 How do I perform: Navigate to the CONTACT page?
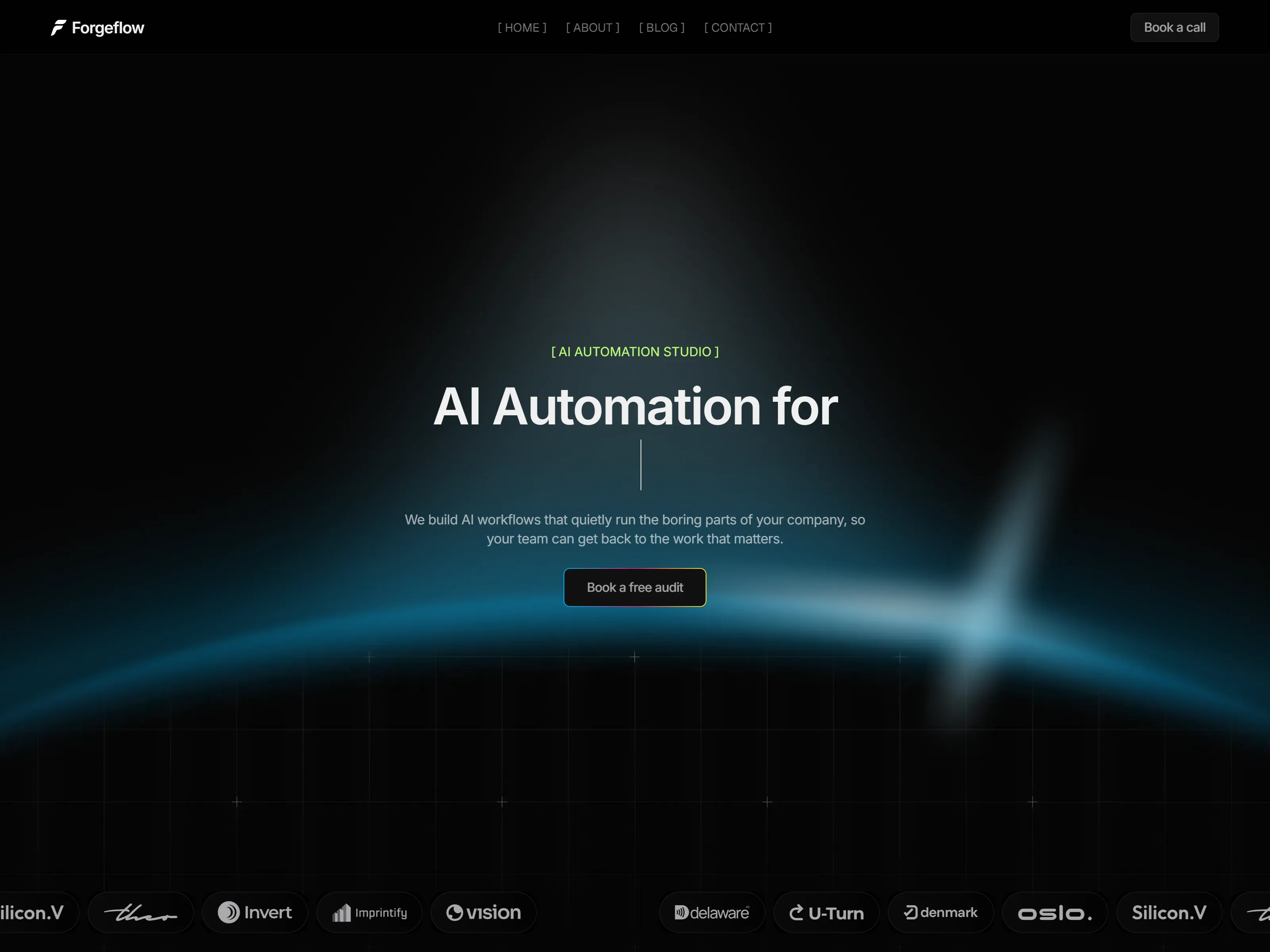pyautogui.click(x=738, y=27)
